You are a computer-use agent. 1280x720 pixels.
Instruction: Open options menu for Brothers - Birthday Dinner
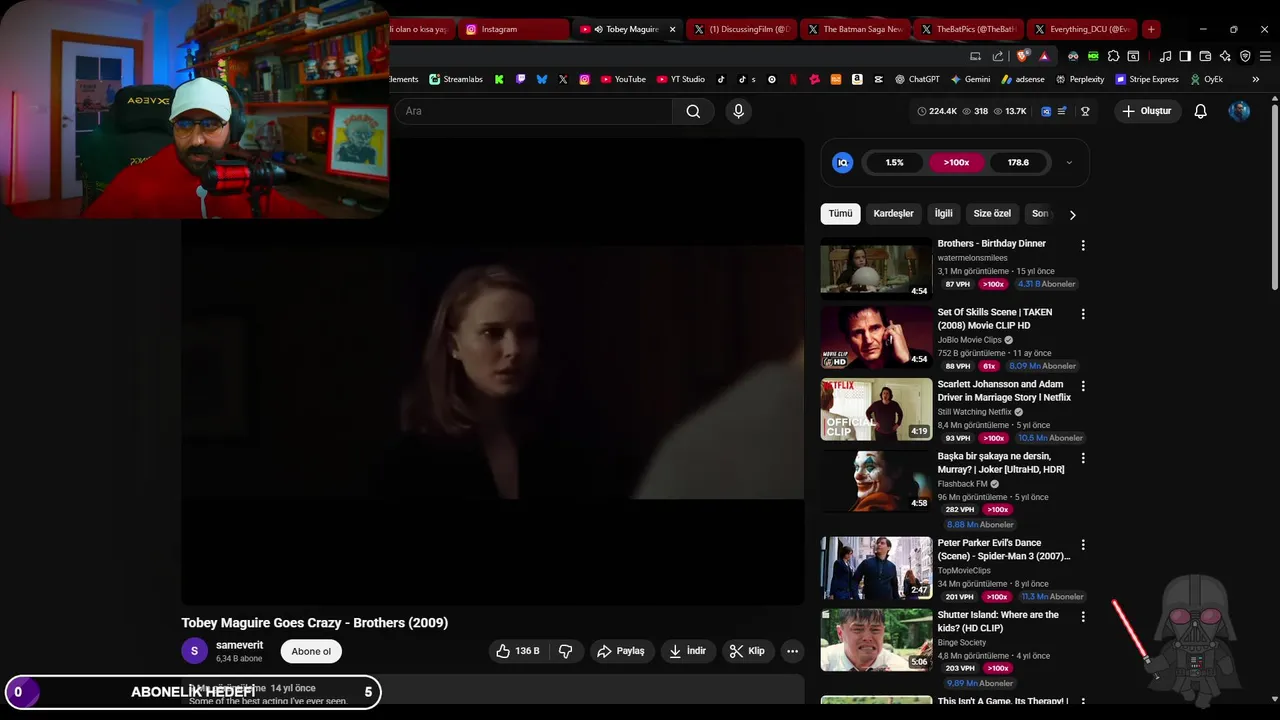(x=1082, y=245)
